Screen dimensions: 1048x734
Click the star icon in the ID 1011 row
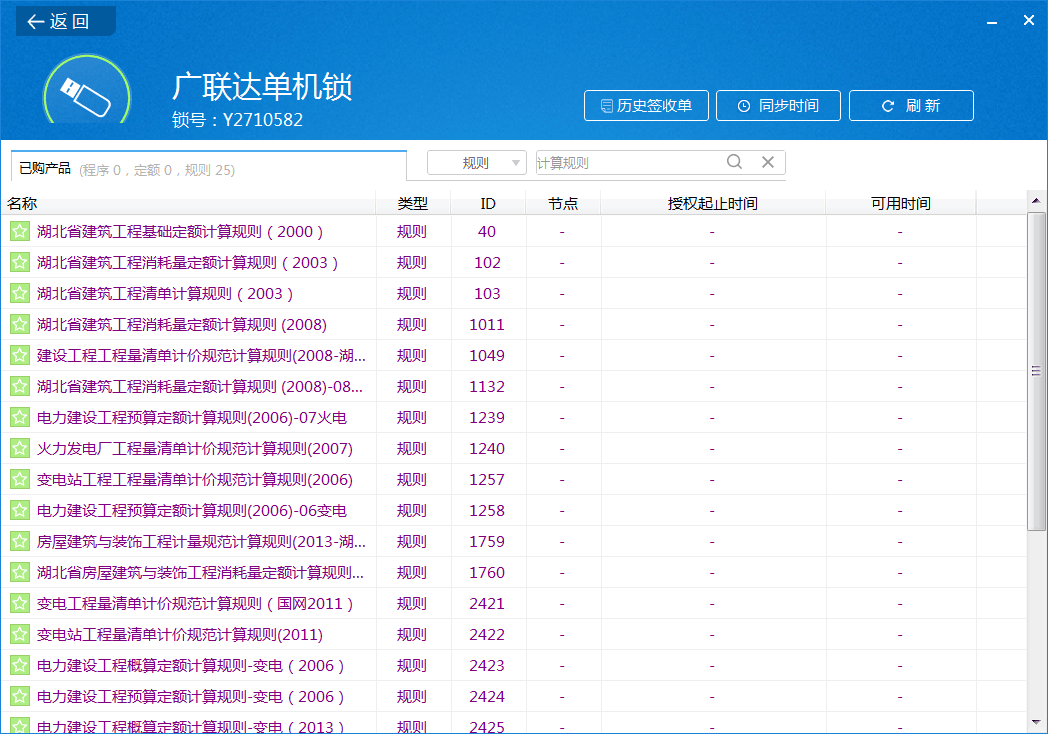point(19,324)
